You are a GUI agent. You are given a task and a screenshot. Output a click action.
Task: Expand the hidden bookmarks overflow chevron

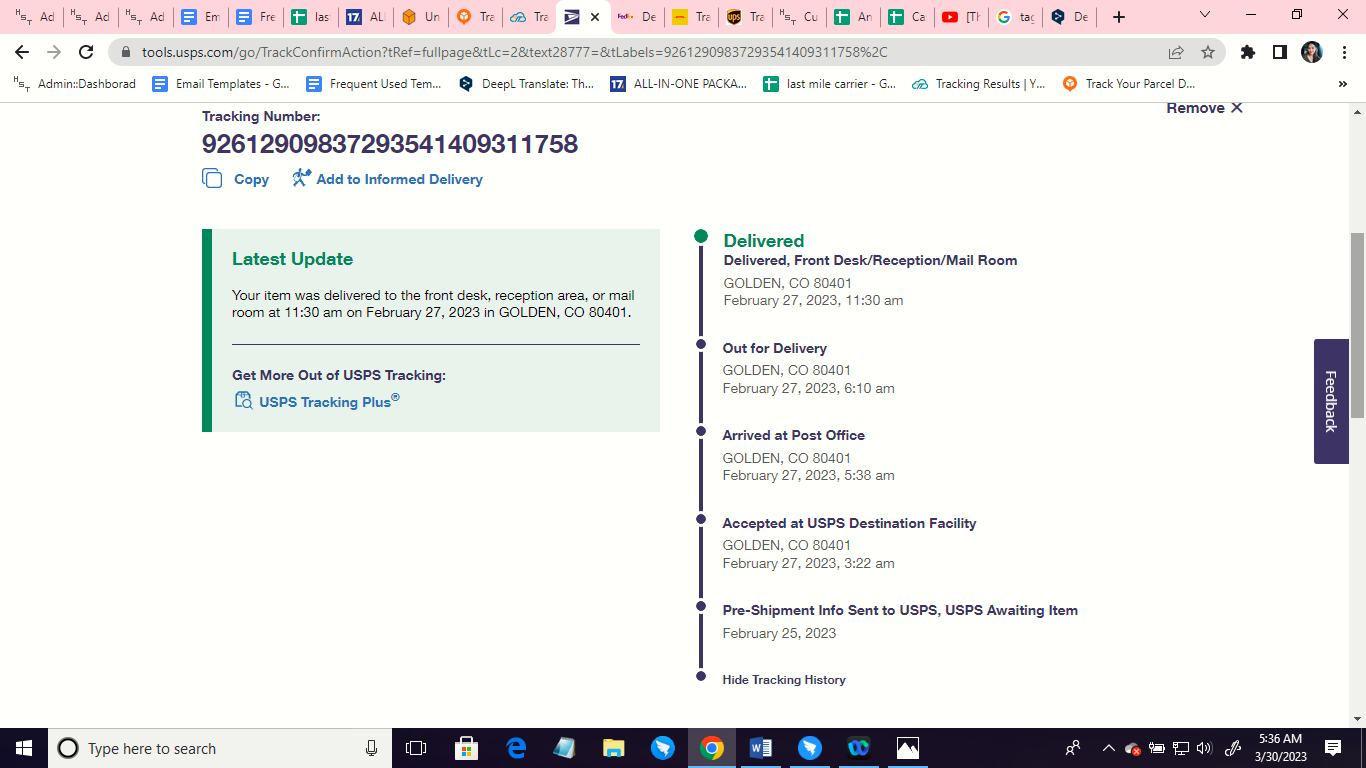tap(1342, 84)
